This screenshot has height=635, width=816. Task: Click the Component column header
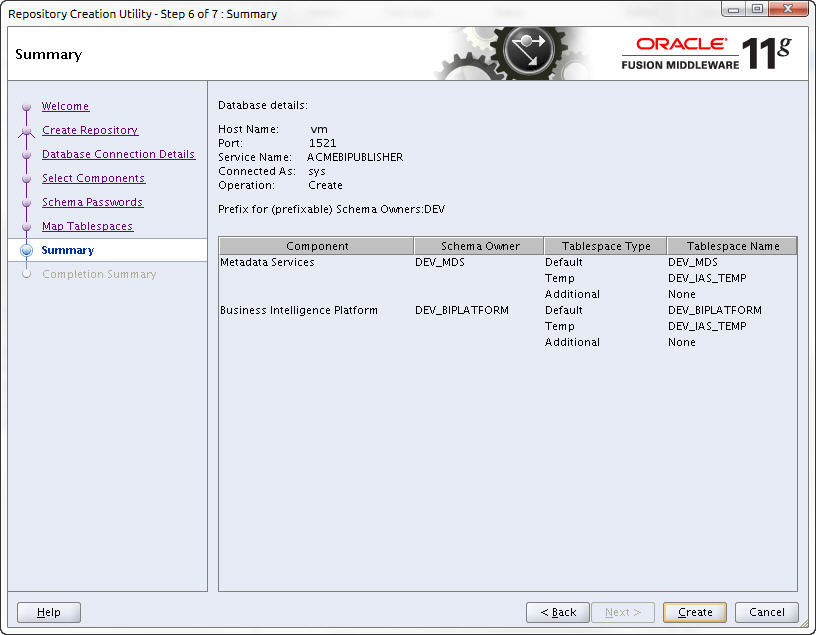(316, 246)
